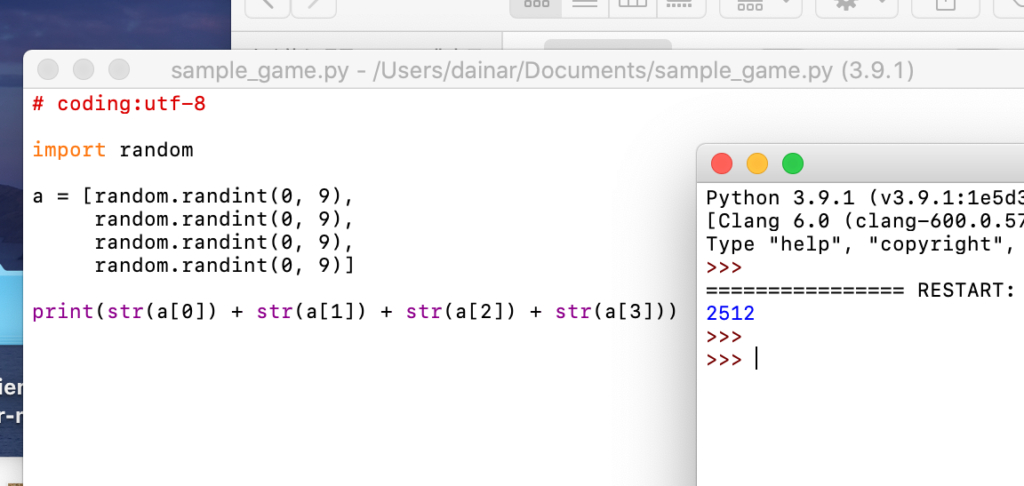Click the sample_game.py title bar text
Image resolution: width=1024 pixels, height=486 pixels.
coord(541,71)
